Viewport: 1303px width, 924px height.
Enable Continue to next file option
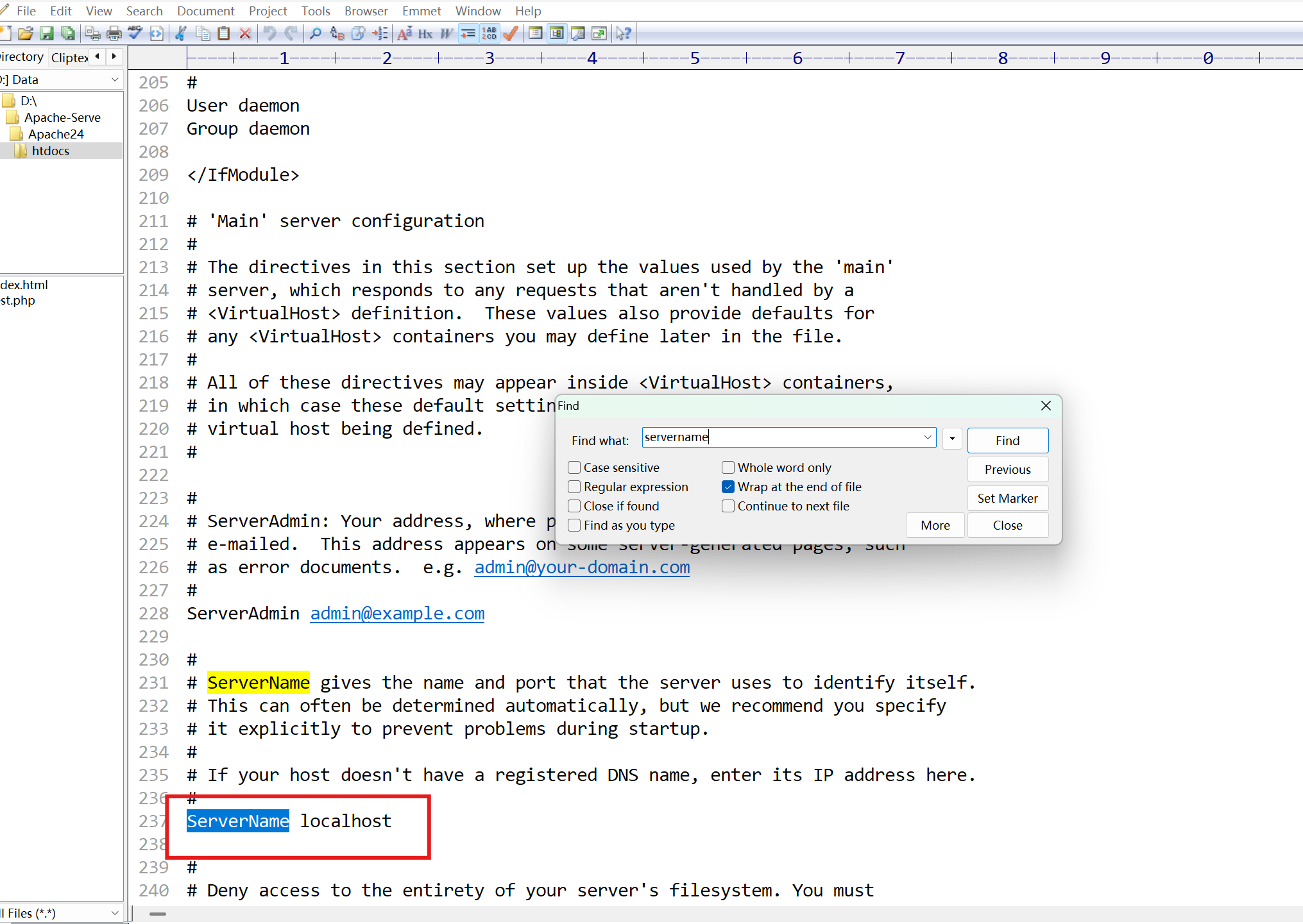coord(728,506)
